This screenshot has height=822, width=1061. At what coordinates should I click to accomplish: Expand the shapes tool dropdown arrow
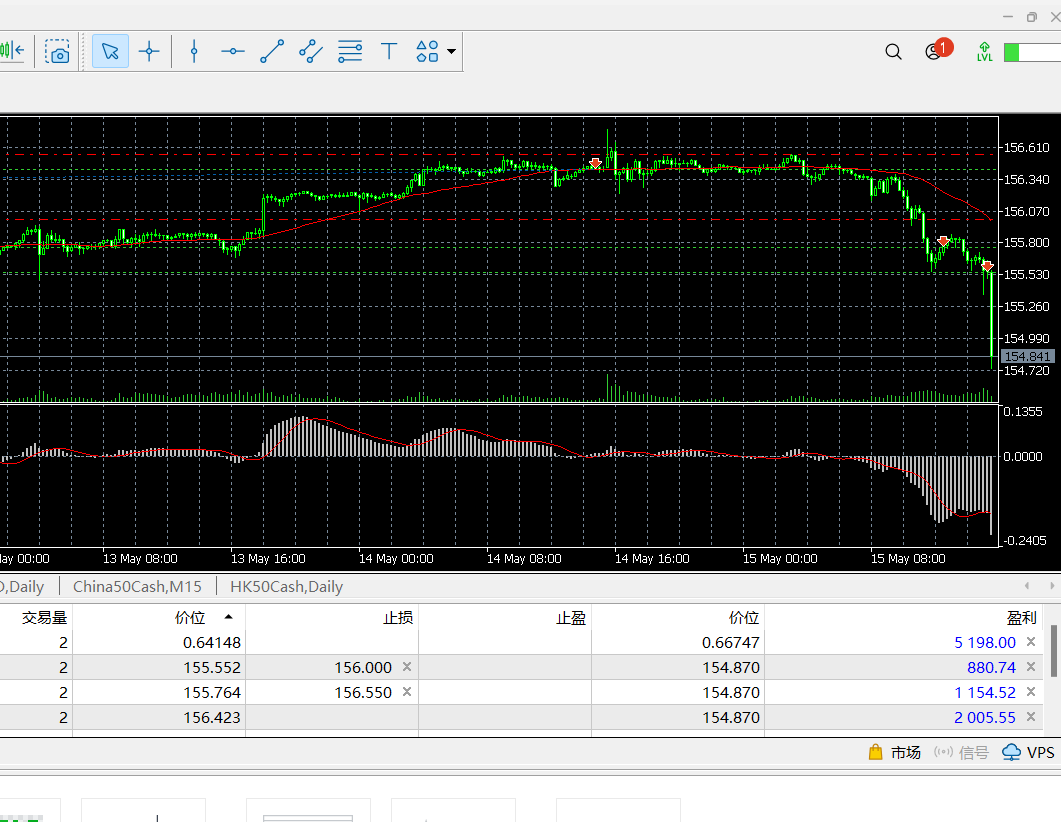click(451, 51)
